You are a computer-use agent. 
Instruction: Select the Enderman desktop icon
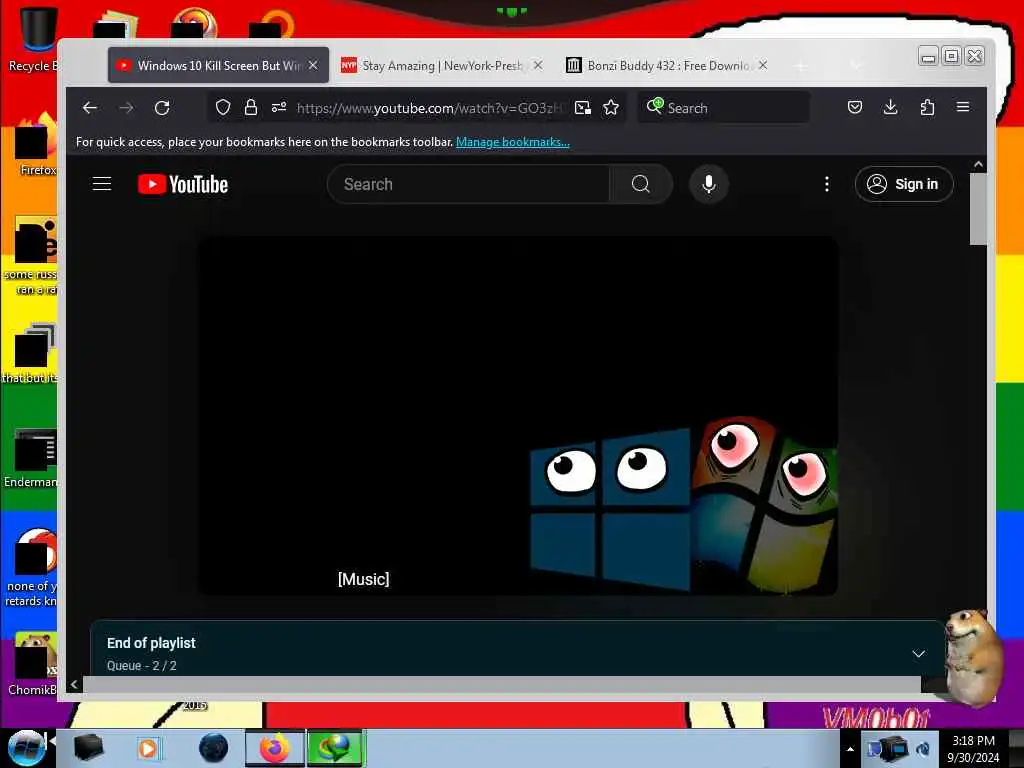[31, 458]
